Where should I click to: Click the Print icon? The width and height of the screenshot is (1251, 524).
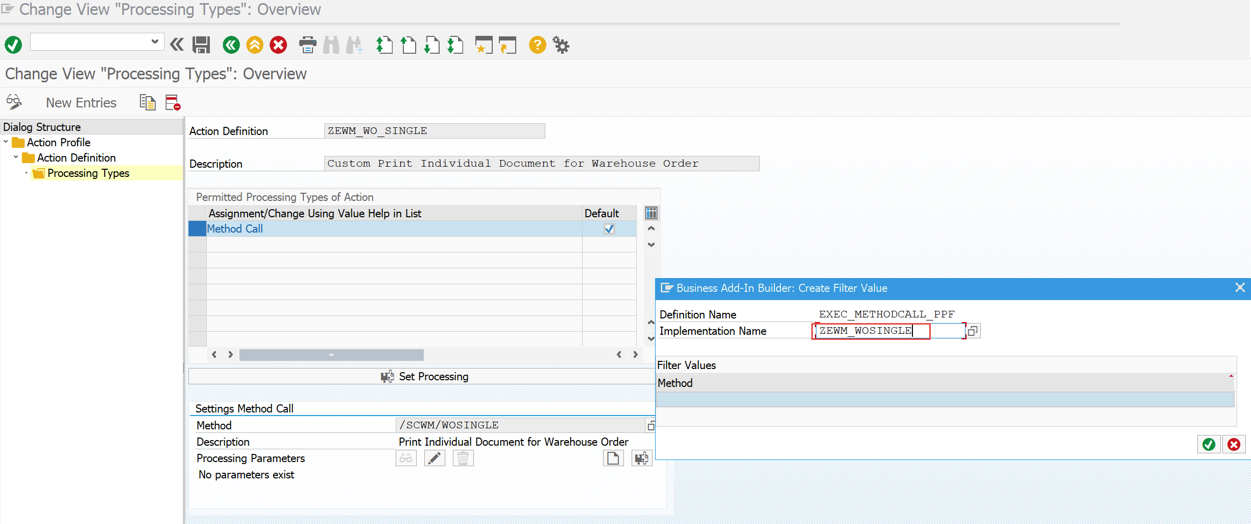(308, 45)
